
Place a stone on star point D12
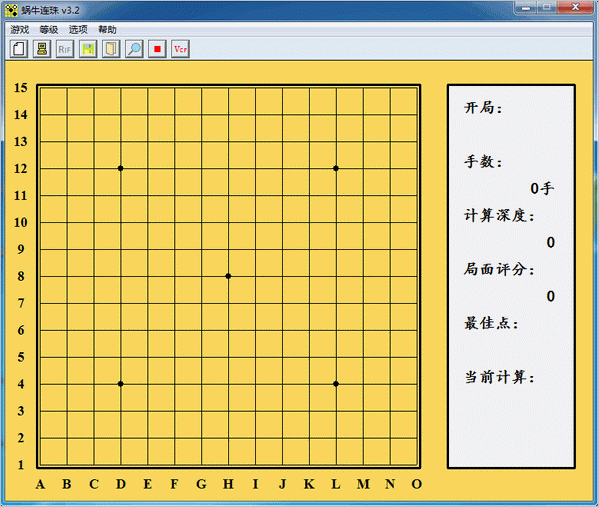pyautogui.click(x=120, y=168)
